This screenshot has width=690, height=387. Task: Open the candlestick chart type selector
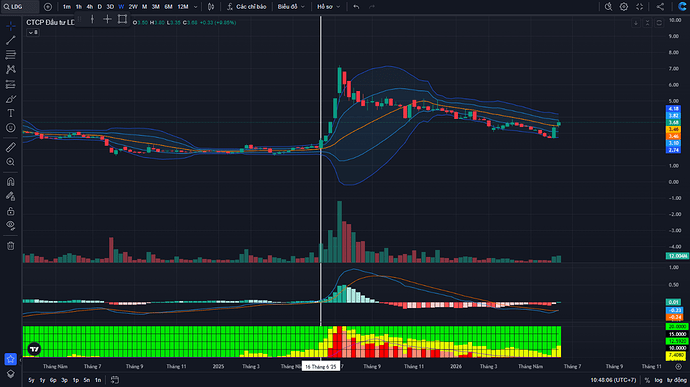click(211, 7)
